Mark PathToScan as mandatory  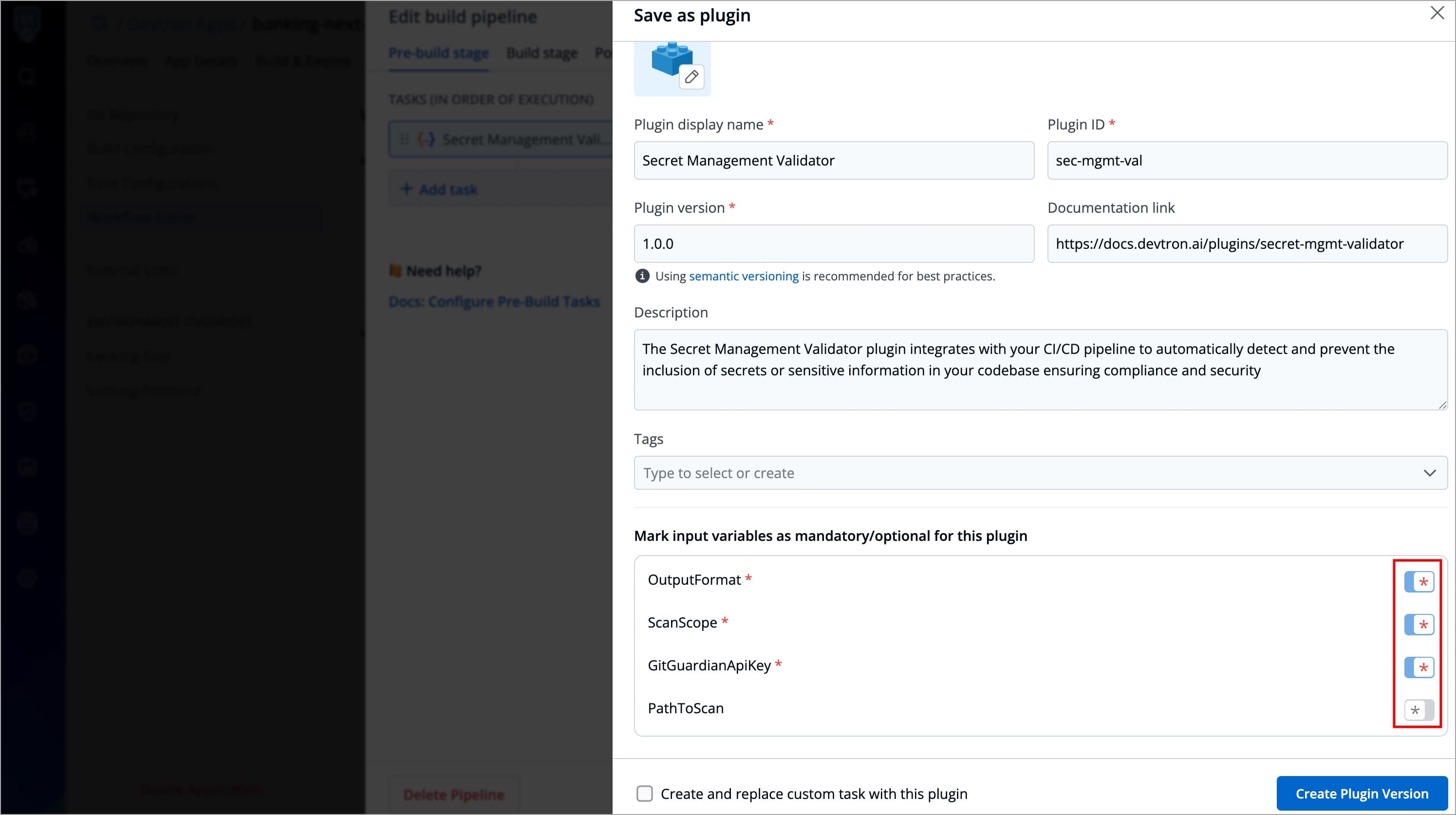coord(1419,710)
